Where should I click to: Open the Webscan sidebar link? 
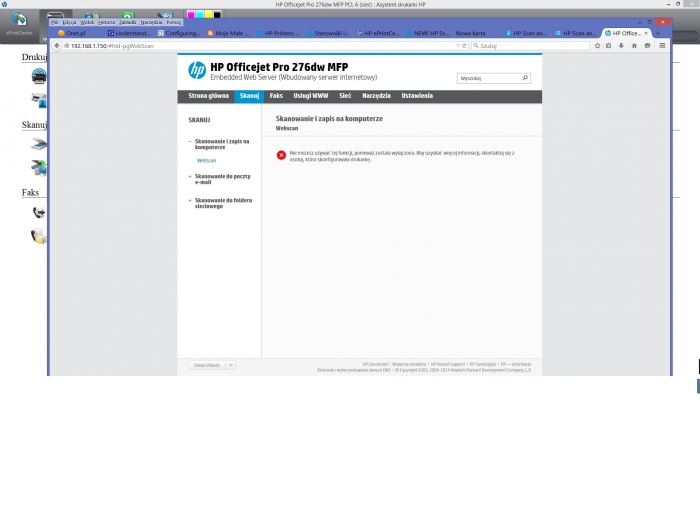(206, 161)
